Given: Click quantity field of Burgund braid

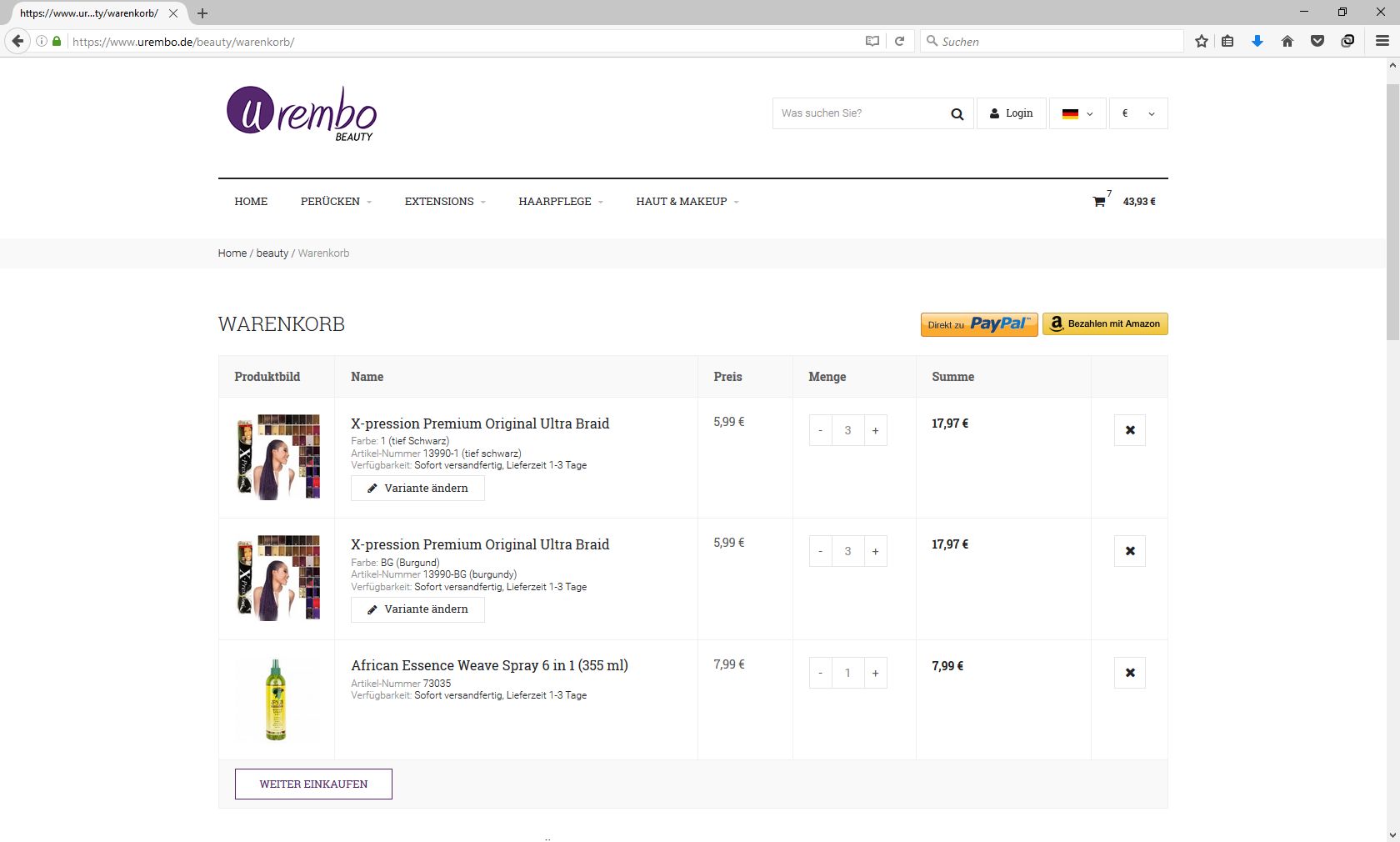Looking at the screenshot, I should point(847,551).
